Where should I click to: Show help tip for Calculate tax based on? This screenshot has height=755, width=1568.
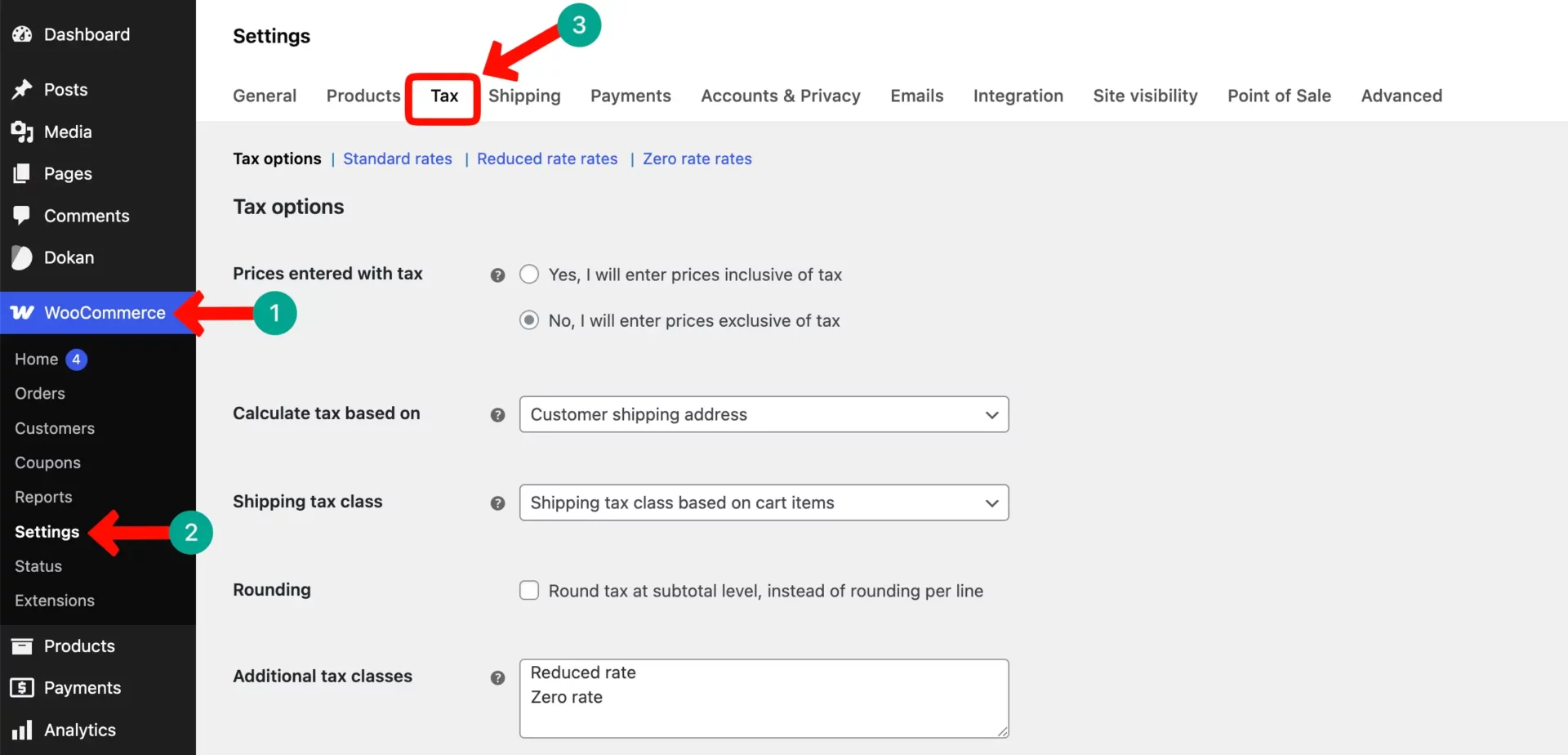pyautogui.click(x=497, y=415)
